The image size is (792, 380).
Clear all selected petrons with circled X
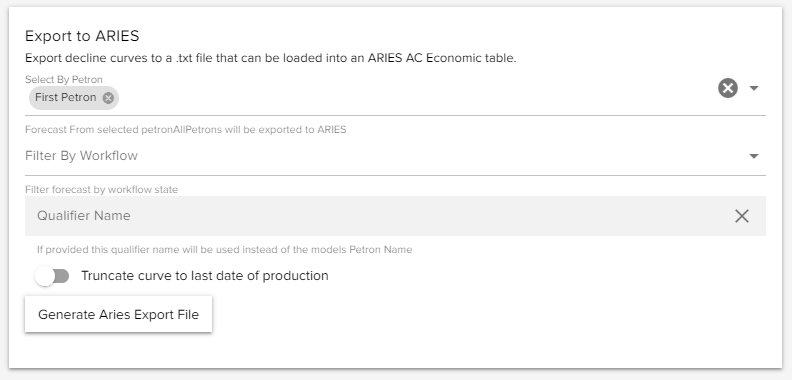click(x=728, y=88)
